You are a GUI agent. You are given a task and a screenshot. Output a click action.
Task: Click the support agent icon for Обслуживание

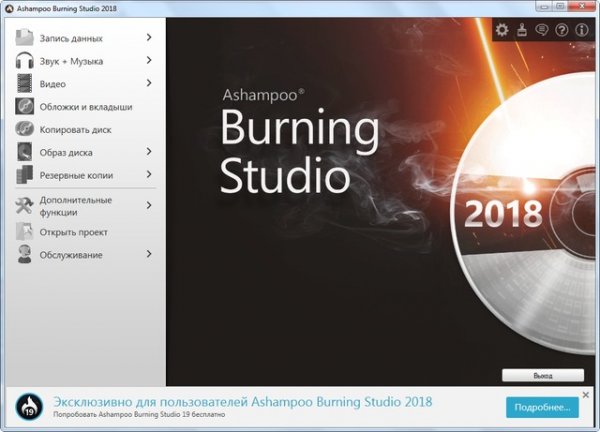coord(24,254)
